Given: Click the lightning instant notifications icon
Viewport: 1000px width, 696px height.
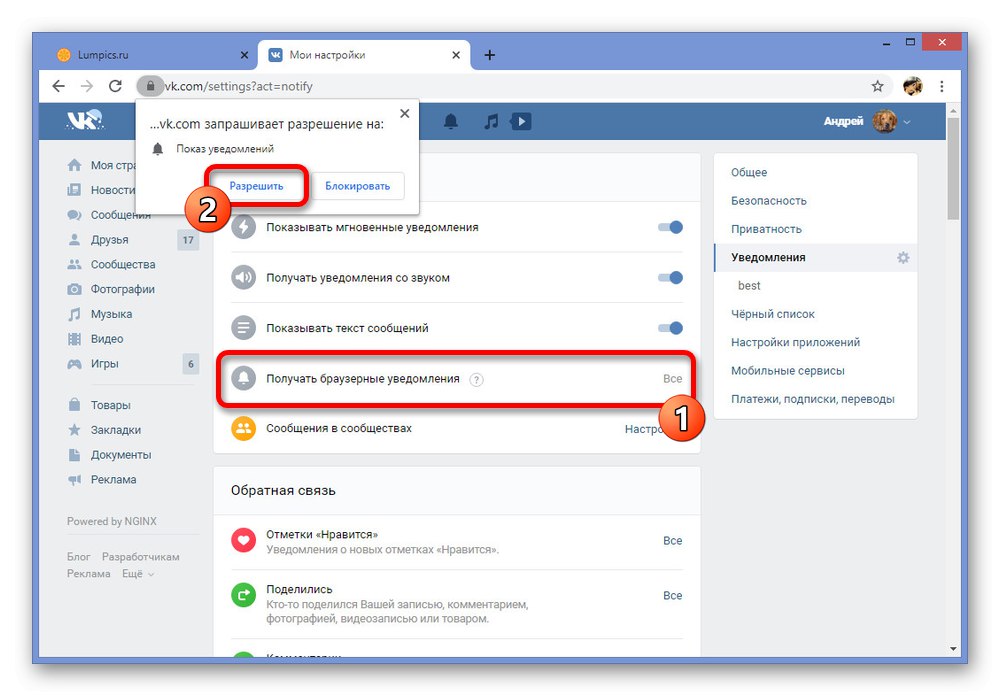Looking at the screenshot, I should pos(243,227).
